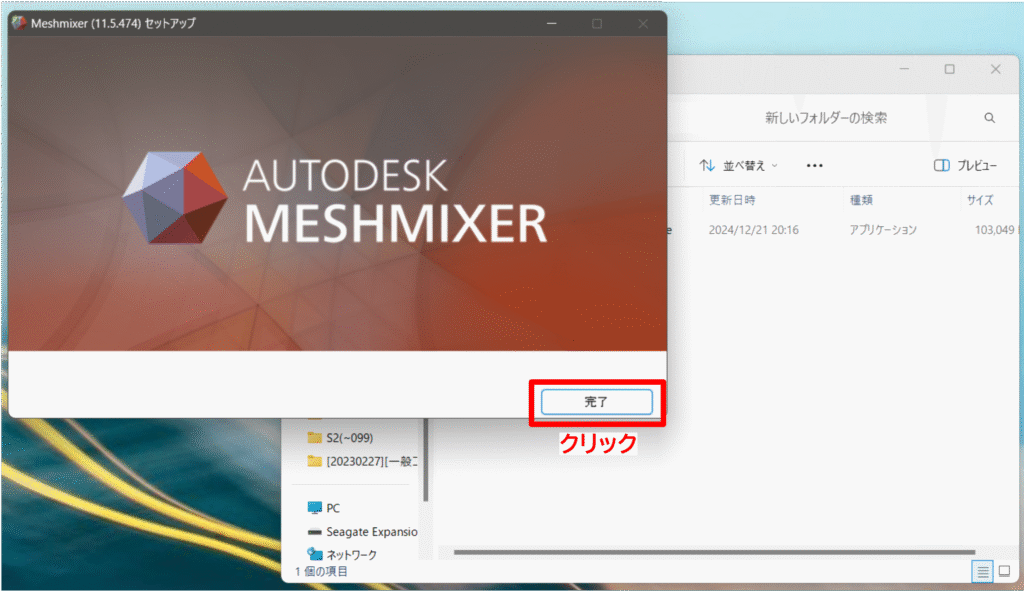Sort by the サイズ column header
This screenshot has height=593, width=1024.
tap(980, 200)
